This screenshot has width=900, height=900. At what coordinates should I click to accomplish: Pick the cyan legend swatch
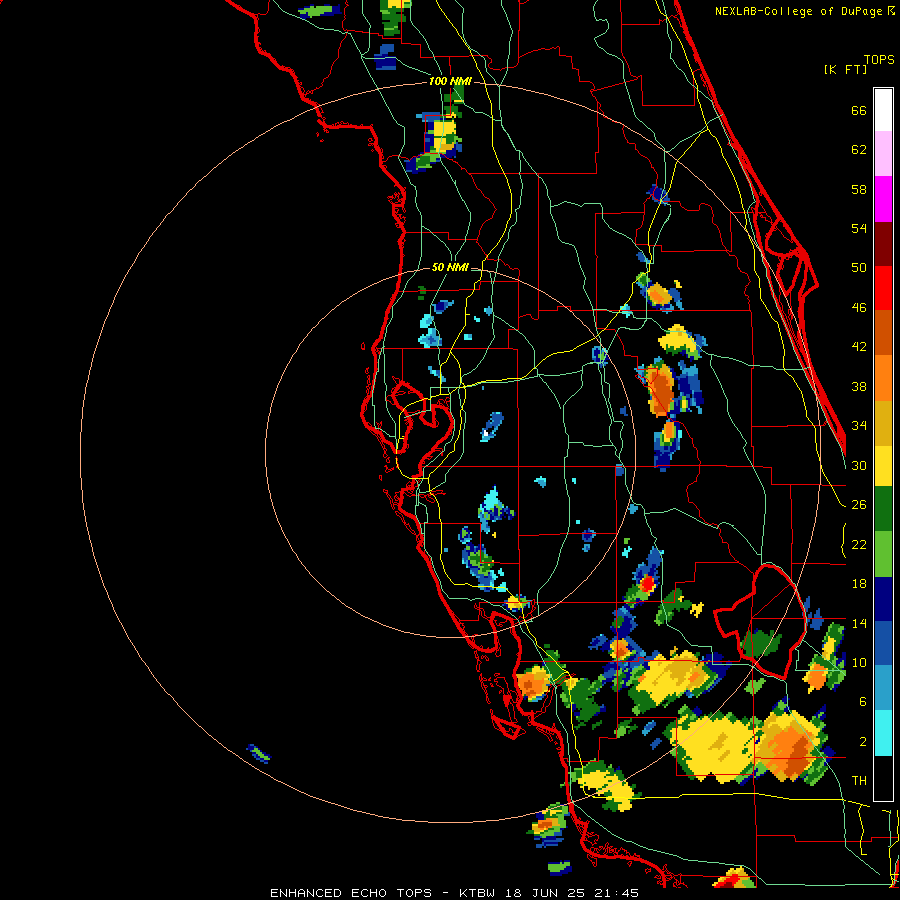(883, 733)
